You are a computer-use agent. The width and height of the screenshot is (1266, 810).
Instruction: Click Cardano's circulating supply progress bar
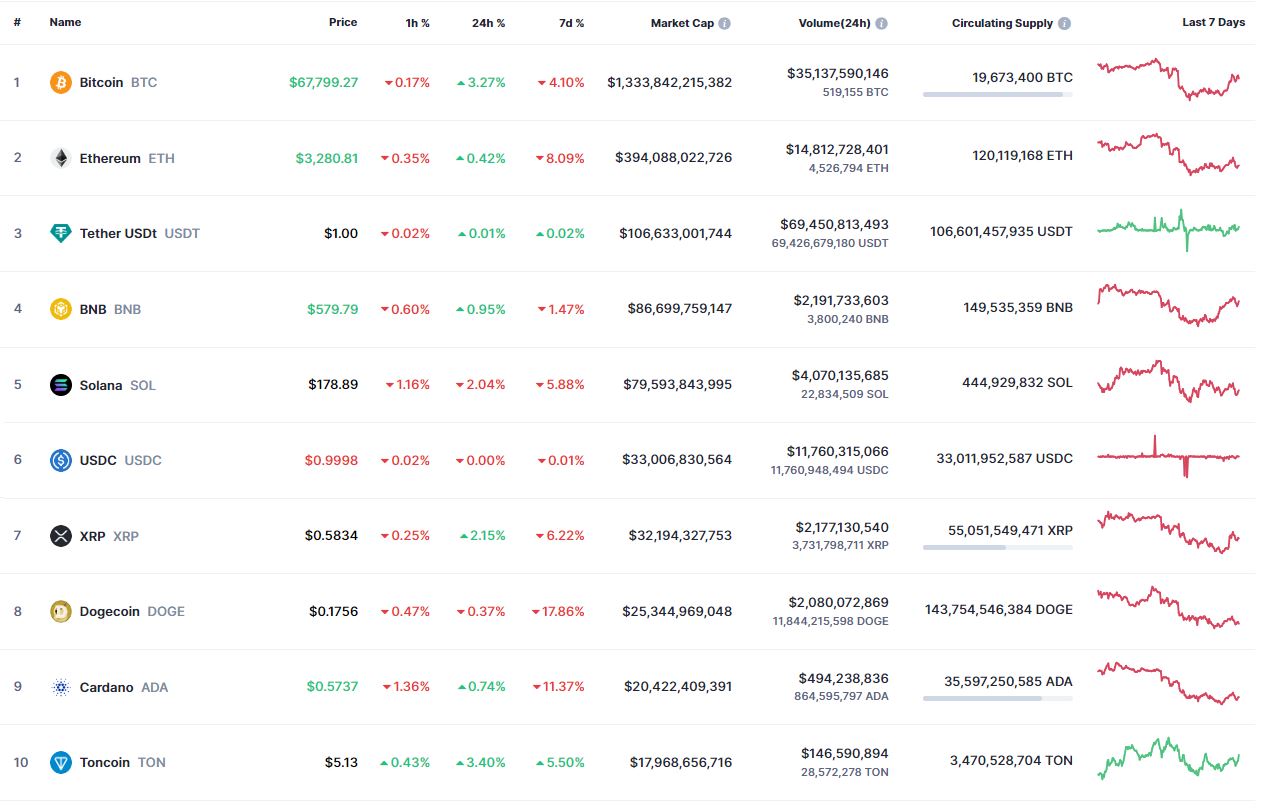[998, 698]
